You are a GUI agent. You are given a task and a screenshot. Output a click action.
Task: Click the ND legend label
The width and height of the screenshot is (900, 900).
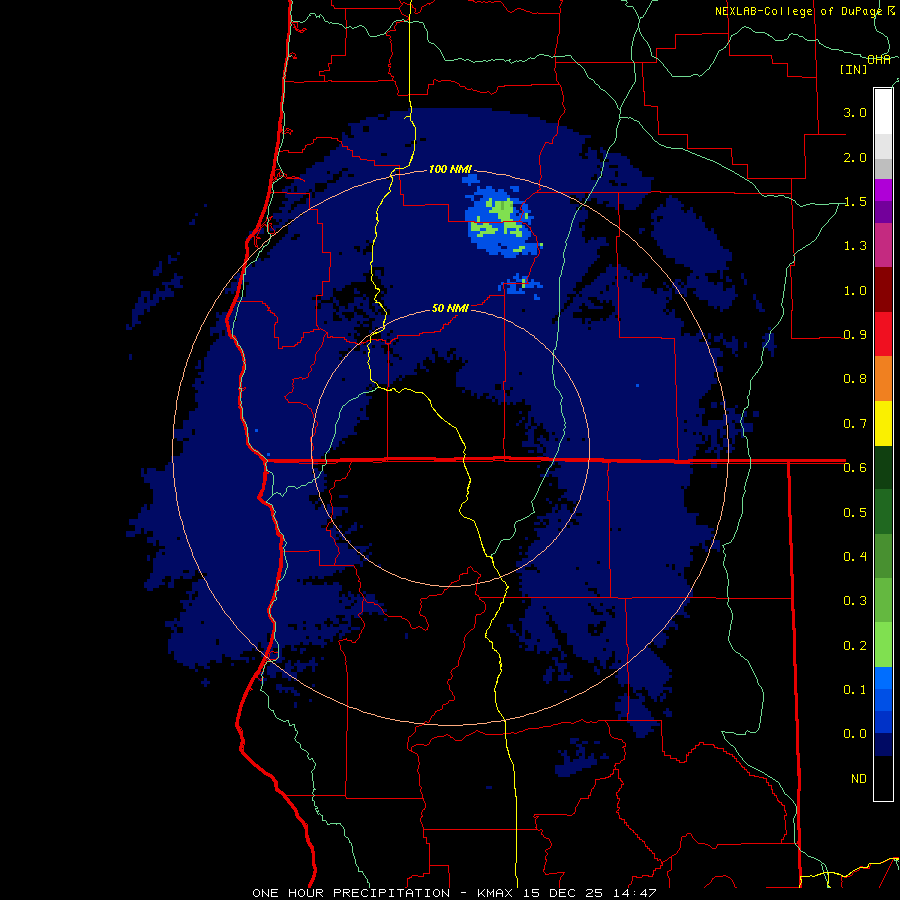pos(859,778)
